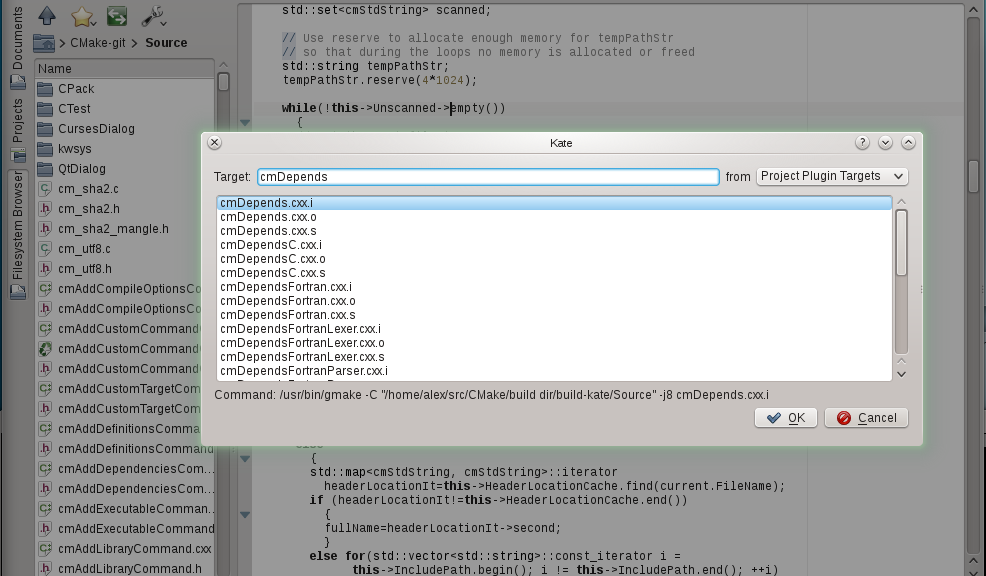Viewport: 986px width, 576px height.
Task: Click the Target text input field
Action: tap(487, 177)
